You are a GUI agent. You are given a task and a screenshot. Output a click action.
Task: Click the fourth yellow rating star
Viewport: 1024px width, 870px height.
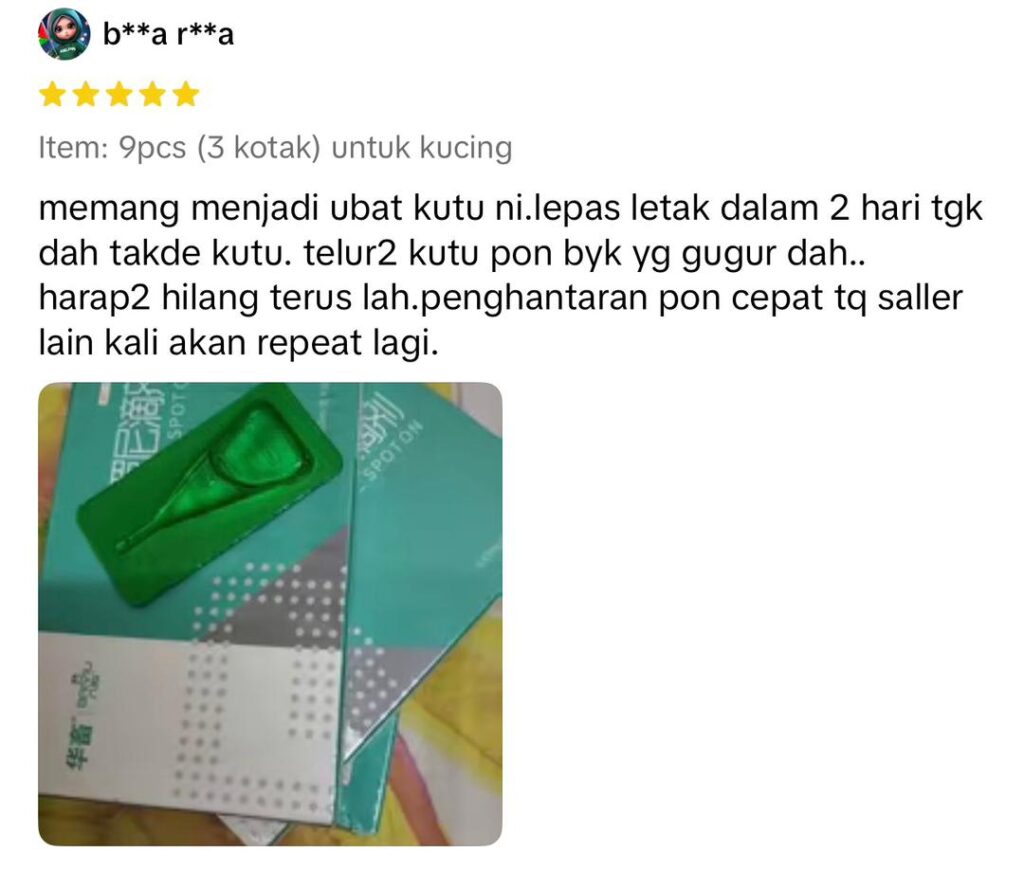coord(152,95)
